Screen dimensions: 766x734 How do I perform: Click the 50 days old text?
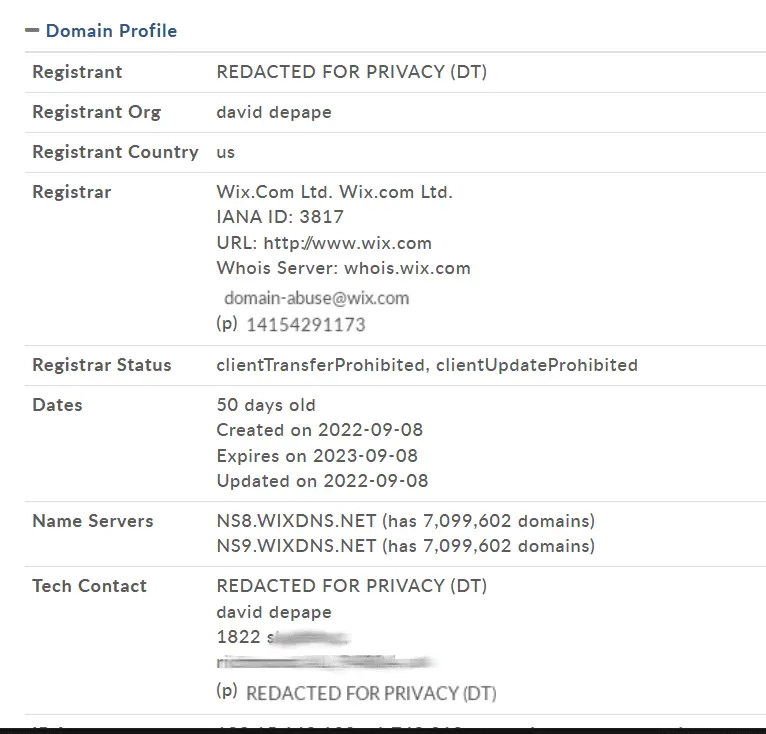(266, 405)
